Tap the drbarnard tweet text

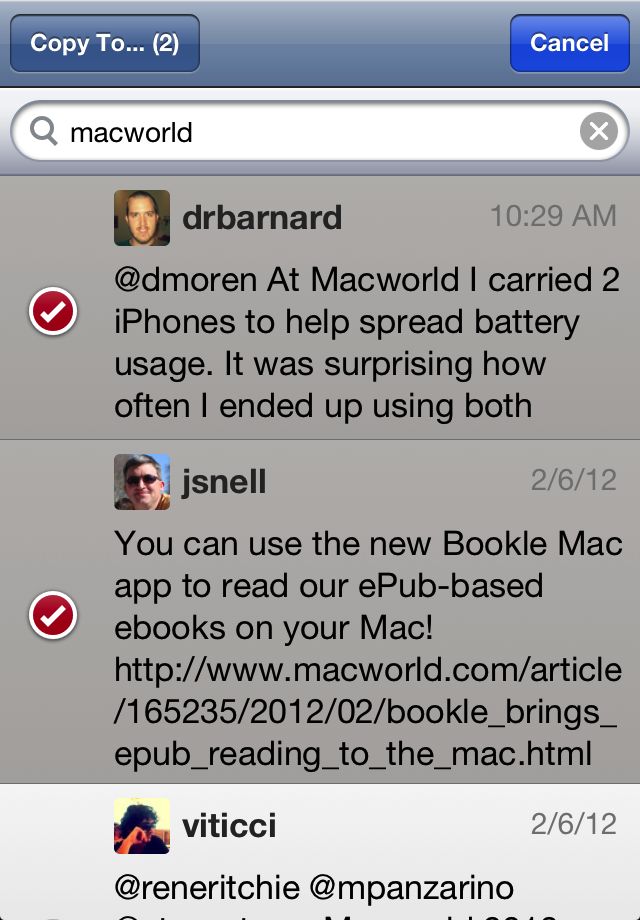[x=367, y=343]
